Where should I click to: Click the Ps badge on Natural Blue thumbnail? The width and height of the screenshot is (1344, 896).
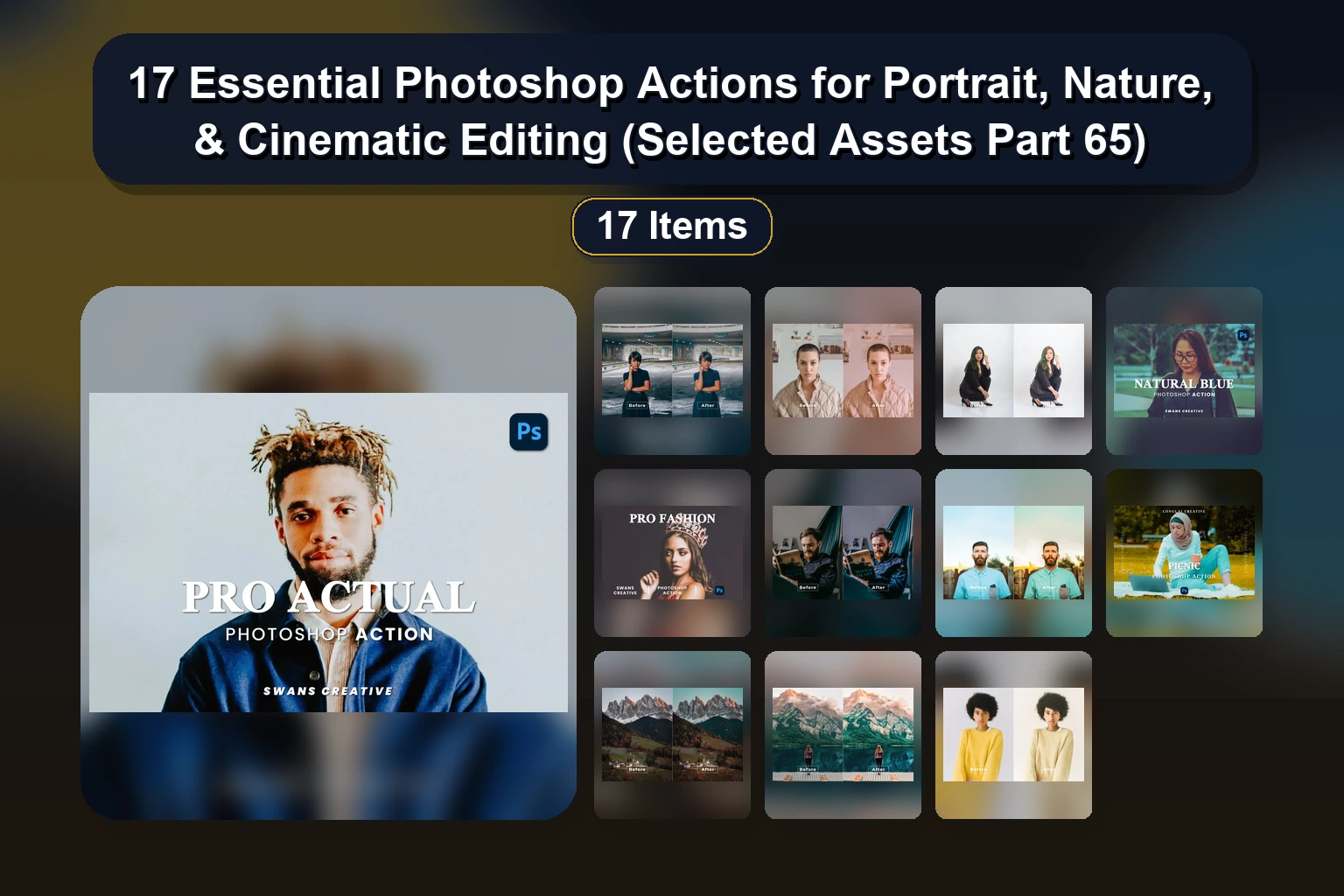point(1242,335)
